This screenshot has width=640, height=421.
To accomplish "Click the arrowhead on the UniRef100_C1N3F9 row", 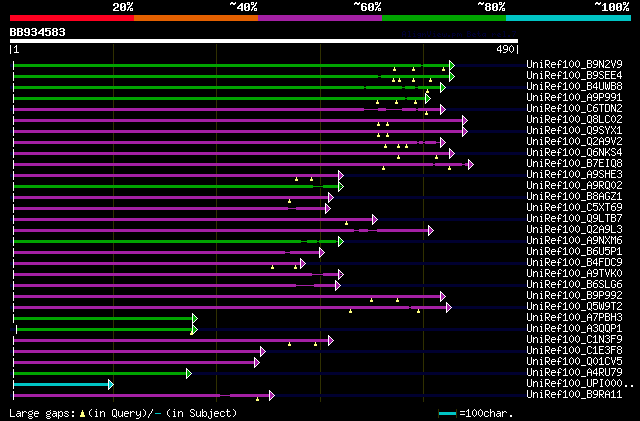I will (x=331, y=341).
